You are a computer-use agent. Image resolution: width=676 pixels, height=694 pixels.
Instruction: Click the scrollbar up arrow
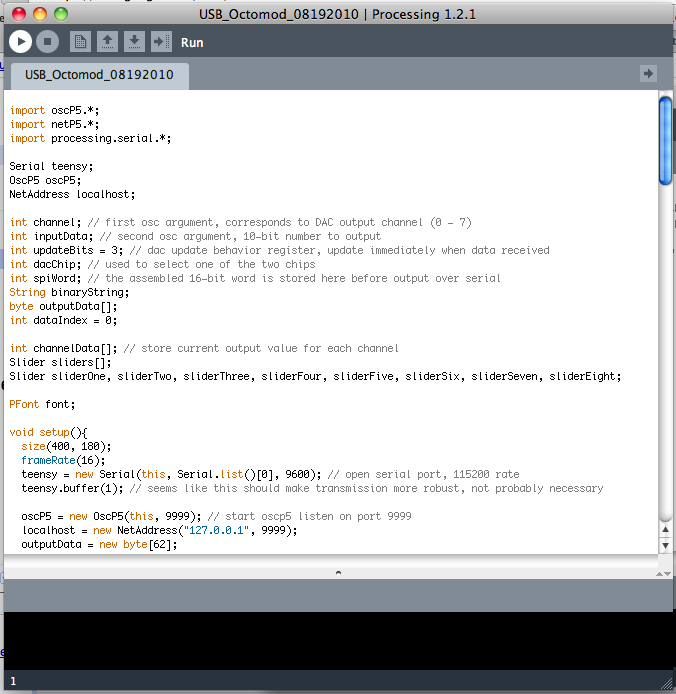coord(665,529)
